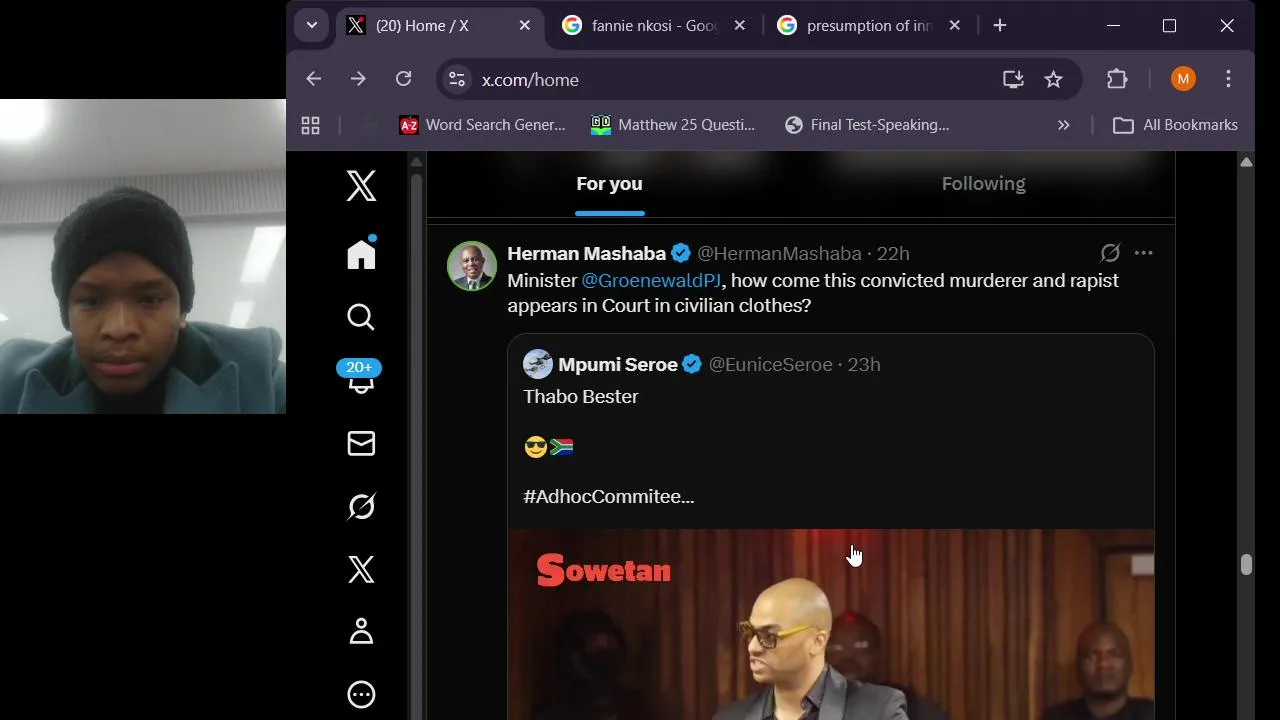
Task: Open More circle-ellipsis menu in sidebar
Action: [361, 695]
